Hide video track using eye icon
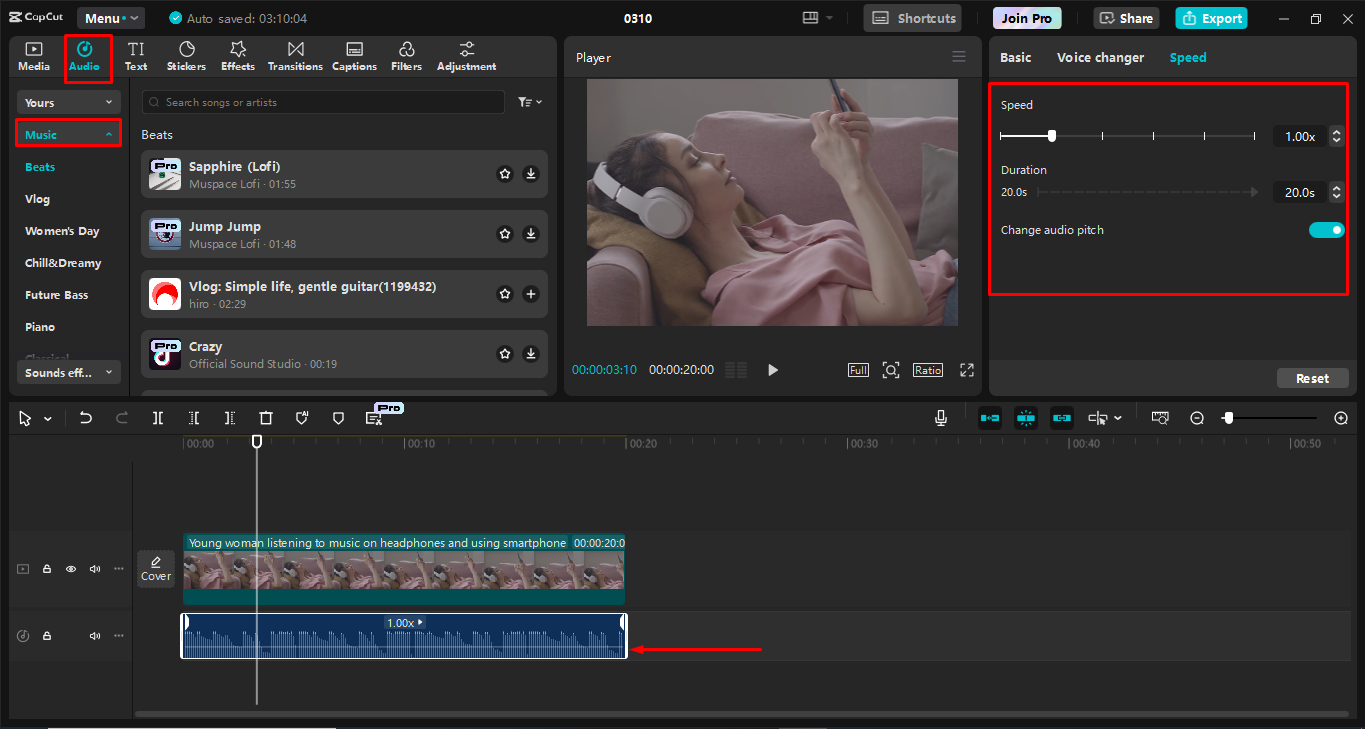The width and height of the screenshot is (1365, 729). coord(71,569)
